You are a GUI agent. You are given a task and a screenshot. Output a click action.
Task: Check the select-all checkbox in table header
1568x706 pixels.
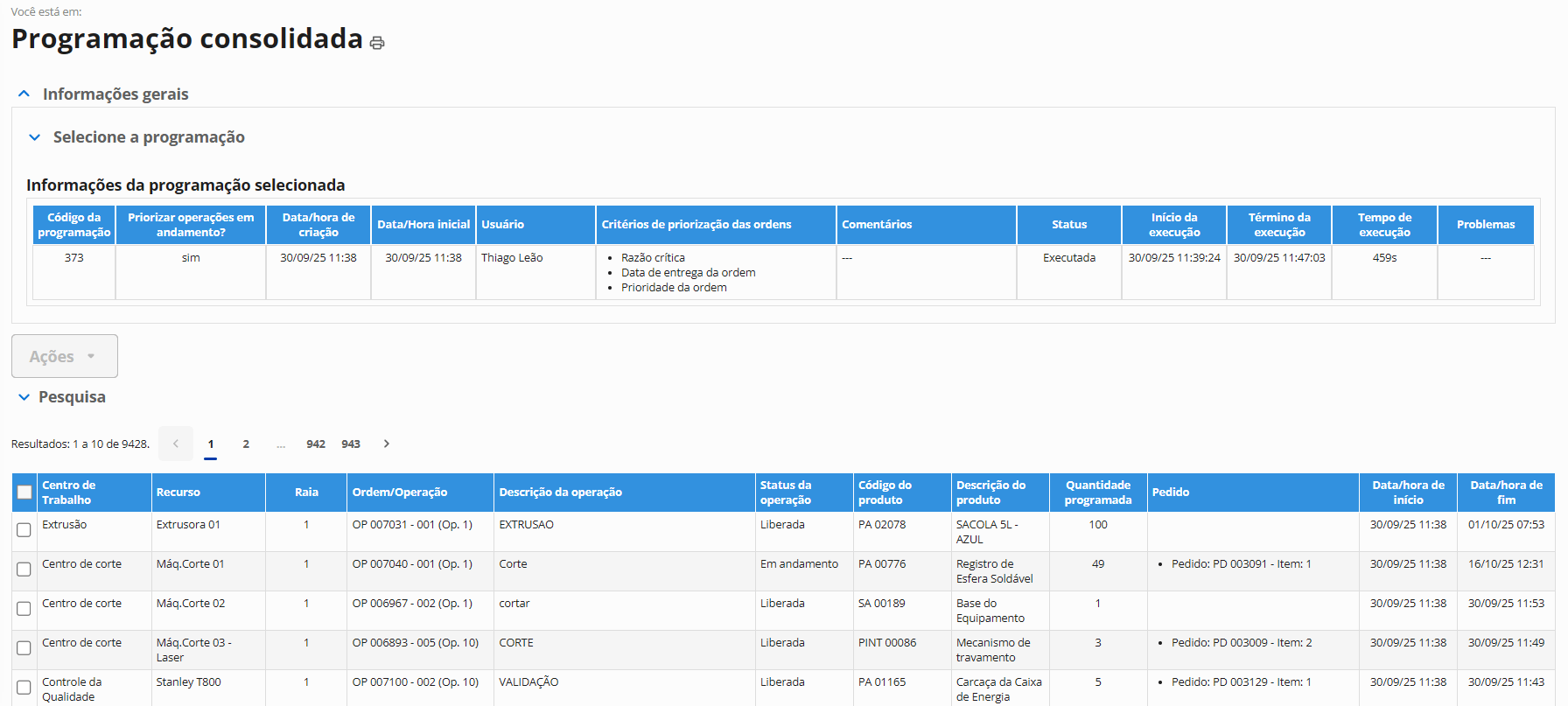click(x=24, y=493)
